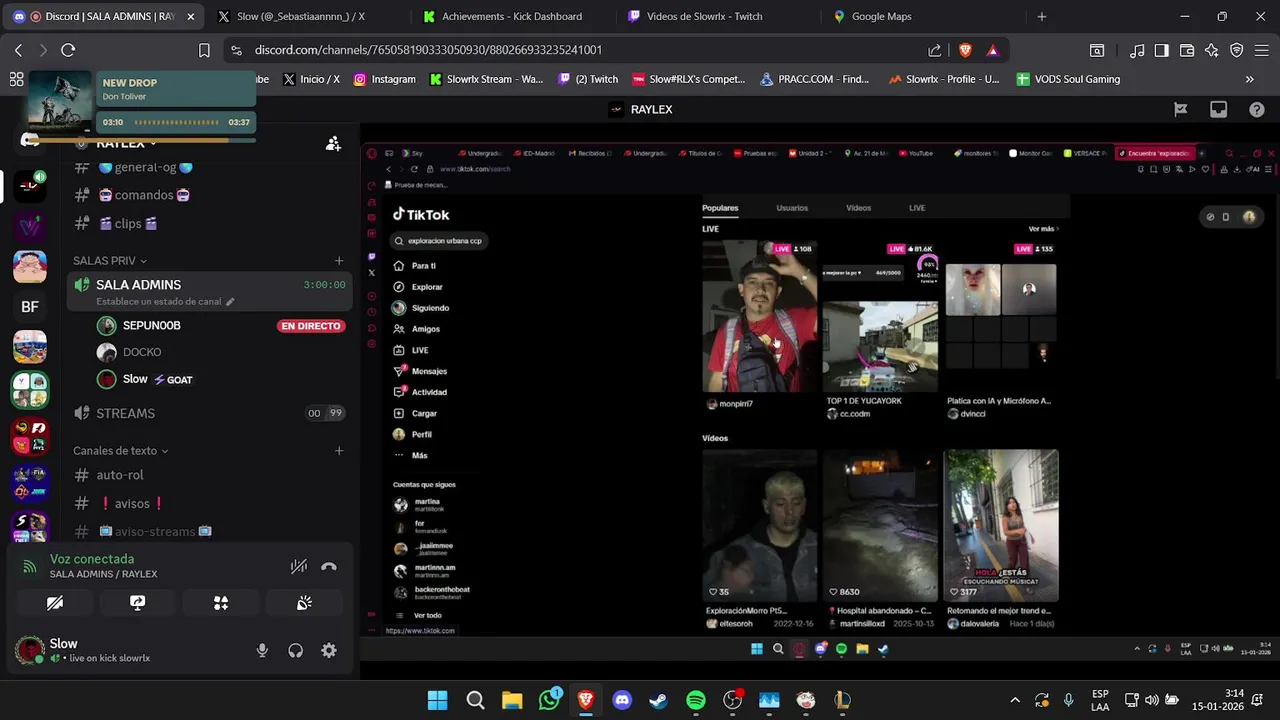The height and width of the screenshot is (720, 1280).
Task: Open the Brave VPN shield icon
Action: point(1237,50)
